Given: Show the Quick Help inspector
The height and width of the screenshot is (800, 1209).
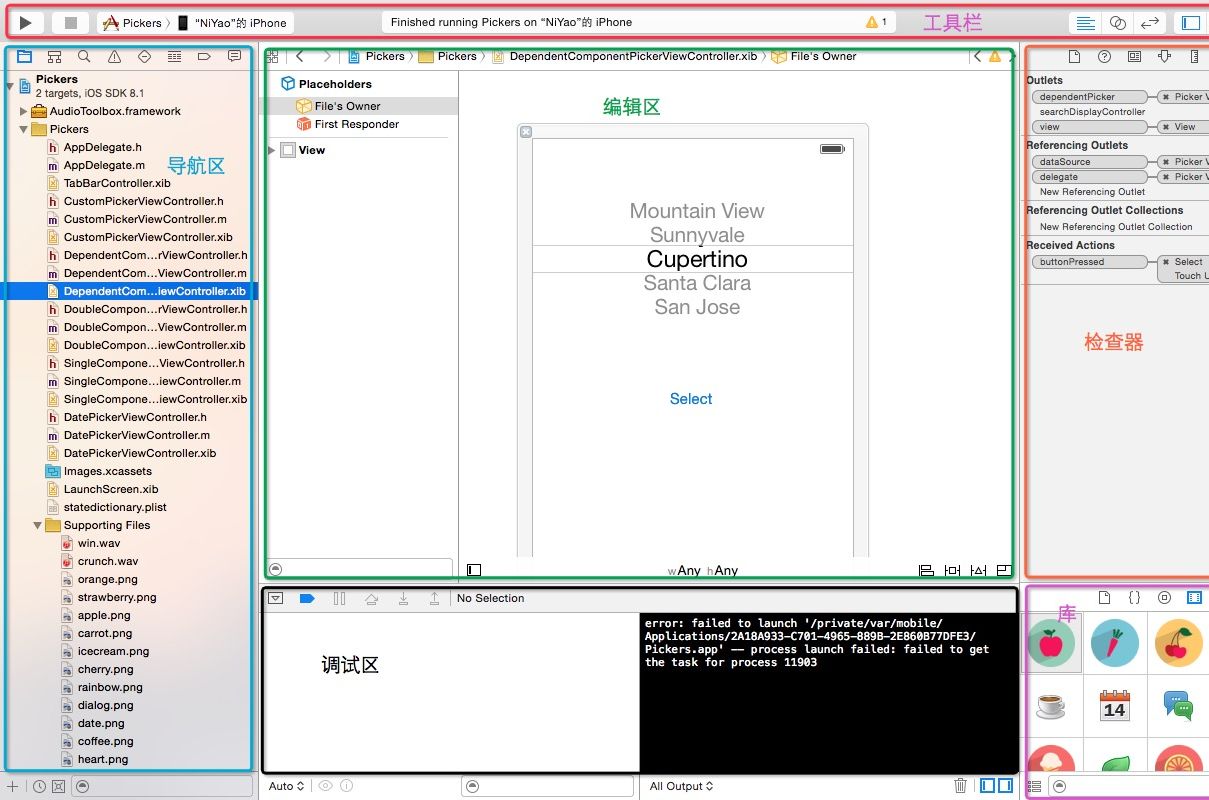Looking at the screenshot, I should click(1104, 57).
